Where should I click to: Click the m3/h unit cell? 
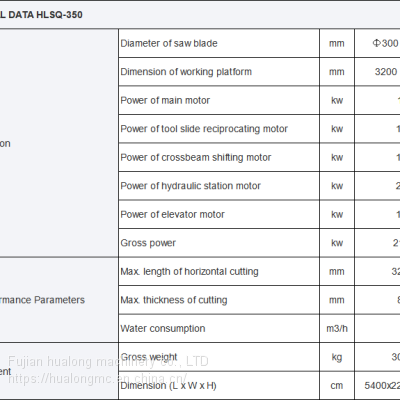coord(337,329)
